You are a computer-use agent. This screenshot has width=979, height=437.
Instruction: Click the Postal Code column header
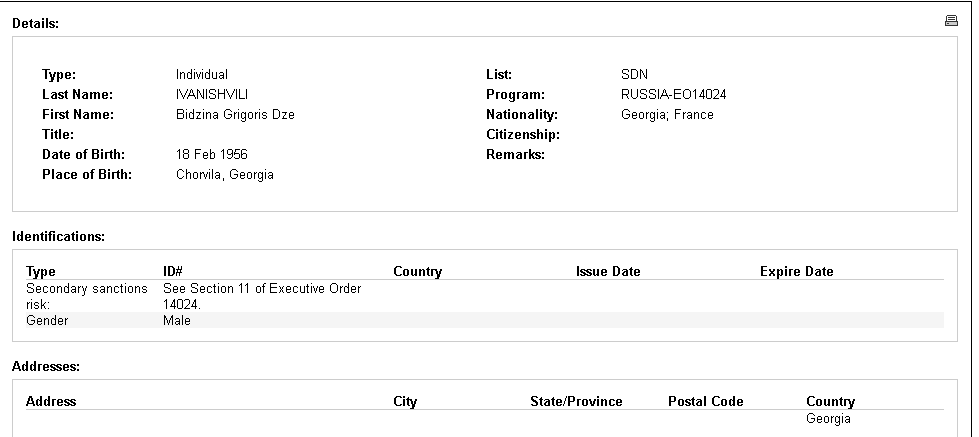705,402
